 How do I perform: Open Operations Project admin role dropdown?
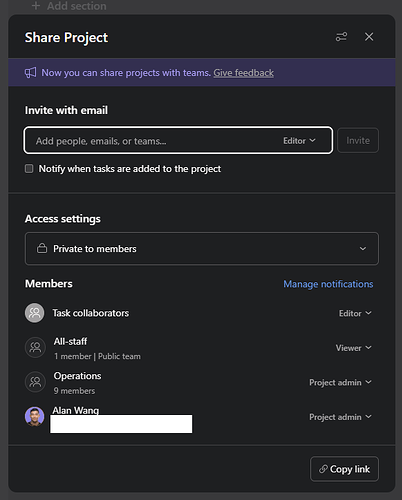point(340,382)
